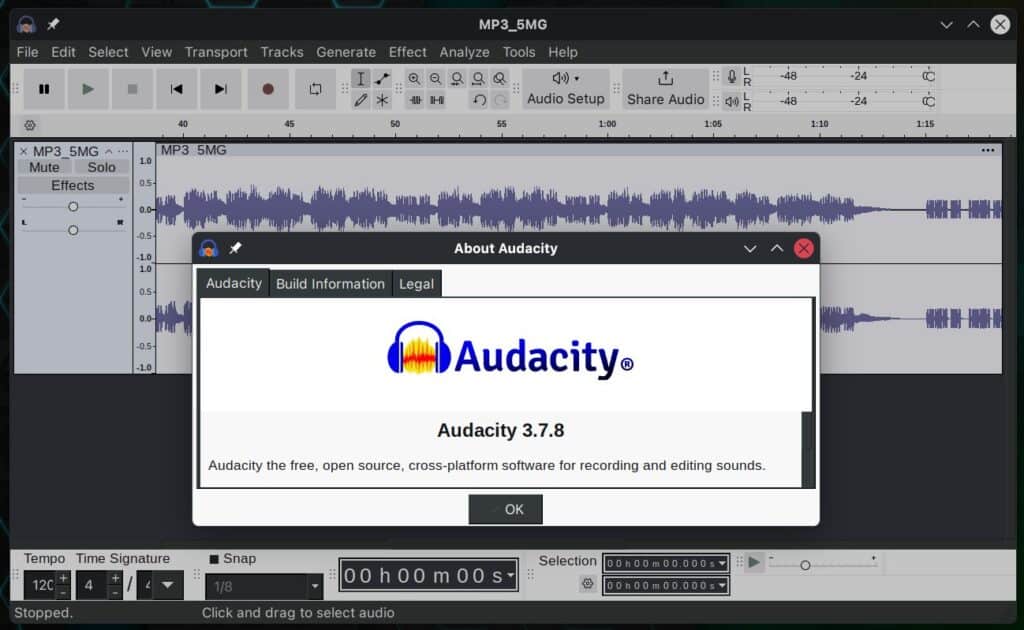Click the Stop button in transport toolbar
Viewport: 1024px width, 630px height.
pyautogui.click(x=132, y=89)
